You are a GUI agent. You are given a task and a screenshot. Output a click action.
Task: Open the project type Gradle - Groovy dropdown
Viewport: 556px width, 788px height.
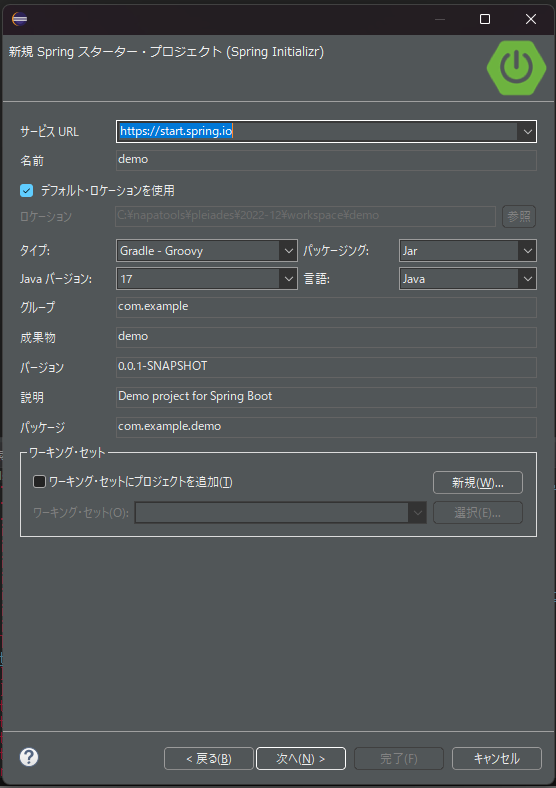(207, 251)
